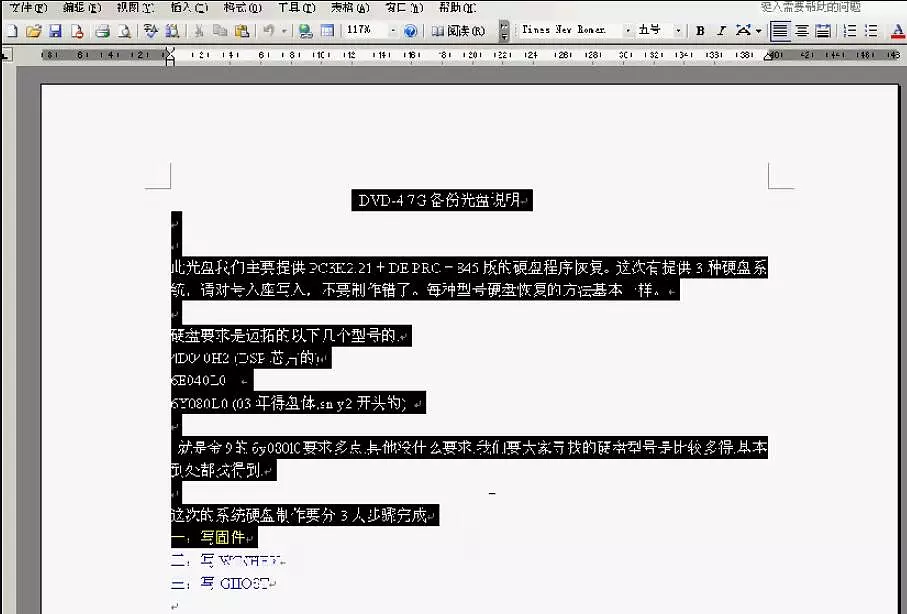Apply the red font color

pyautogui.click(x=898, y=31)
